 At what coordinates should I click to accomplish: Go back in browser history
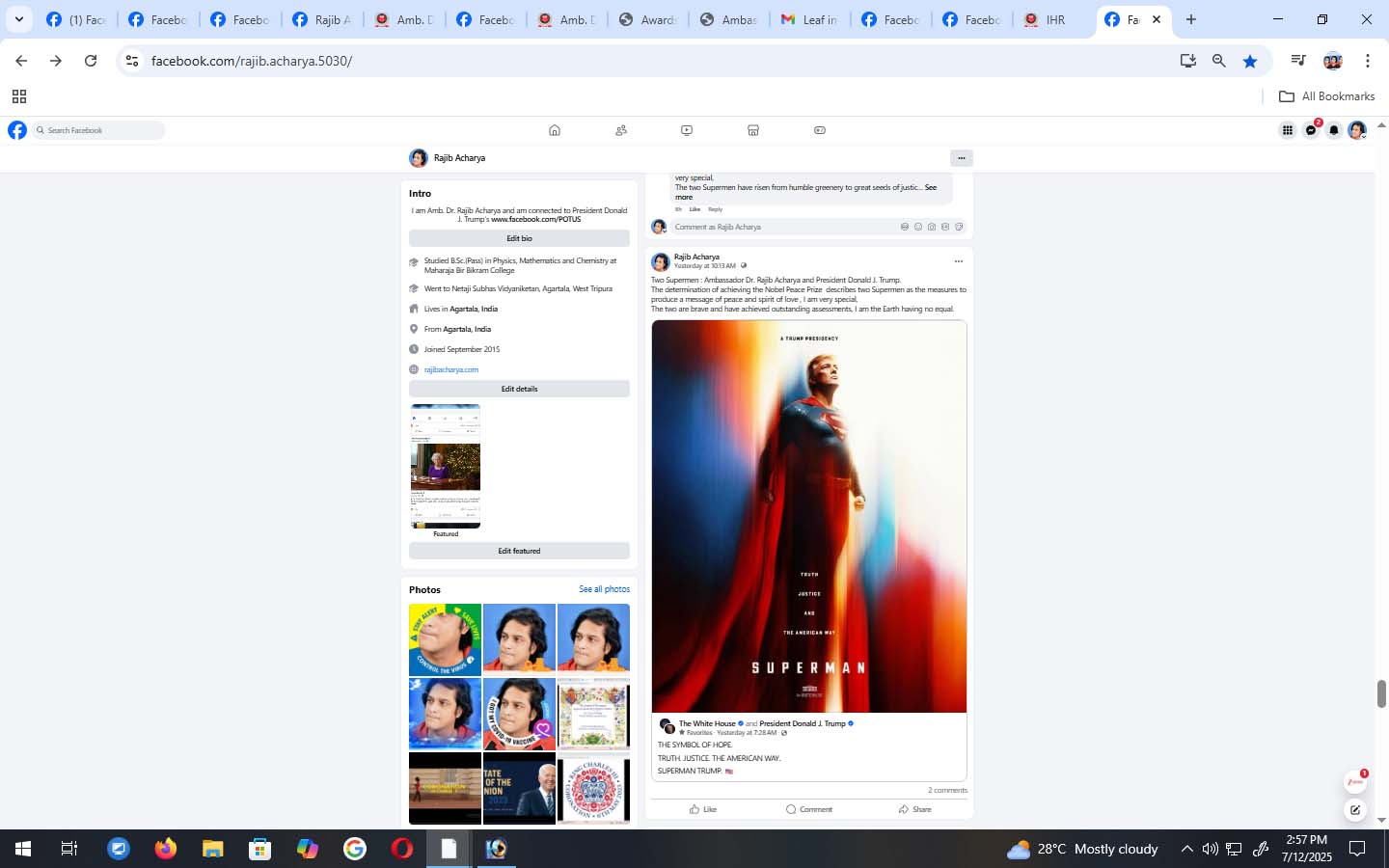(21, 61)
